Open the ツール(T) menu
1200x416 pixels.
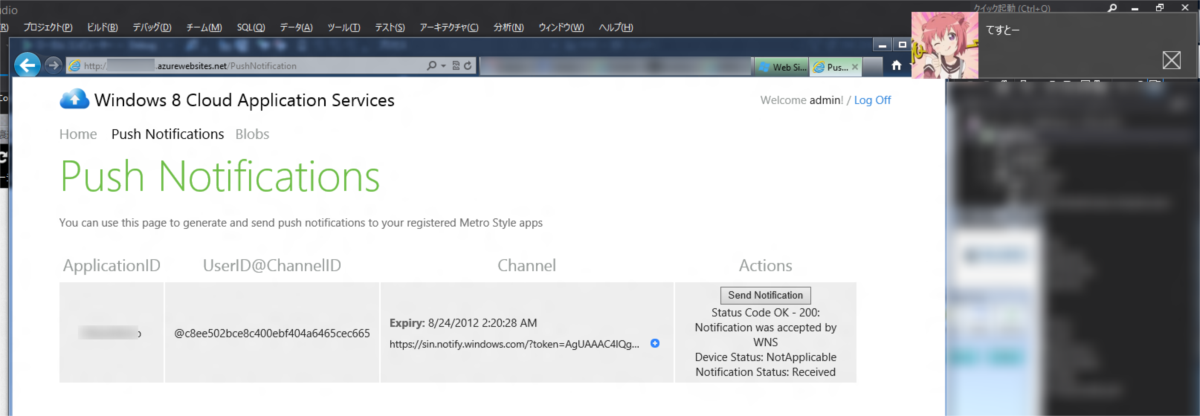pyautogui.click(x=343, y=27)
